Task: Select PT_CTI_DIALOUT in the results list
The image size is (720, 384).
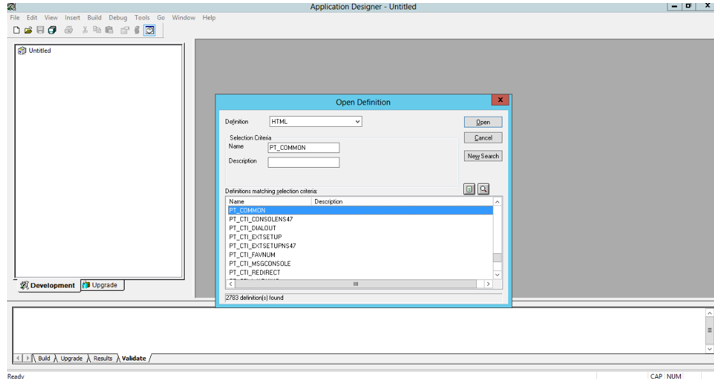Action: [x=360, y=228]
